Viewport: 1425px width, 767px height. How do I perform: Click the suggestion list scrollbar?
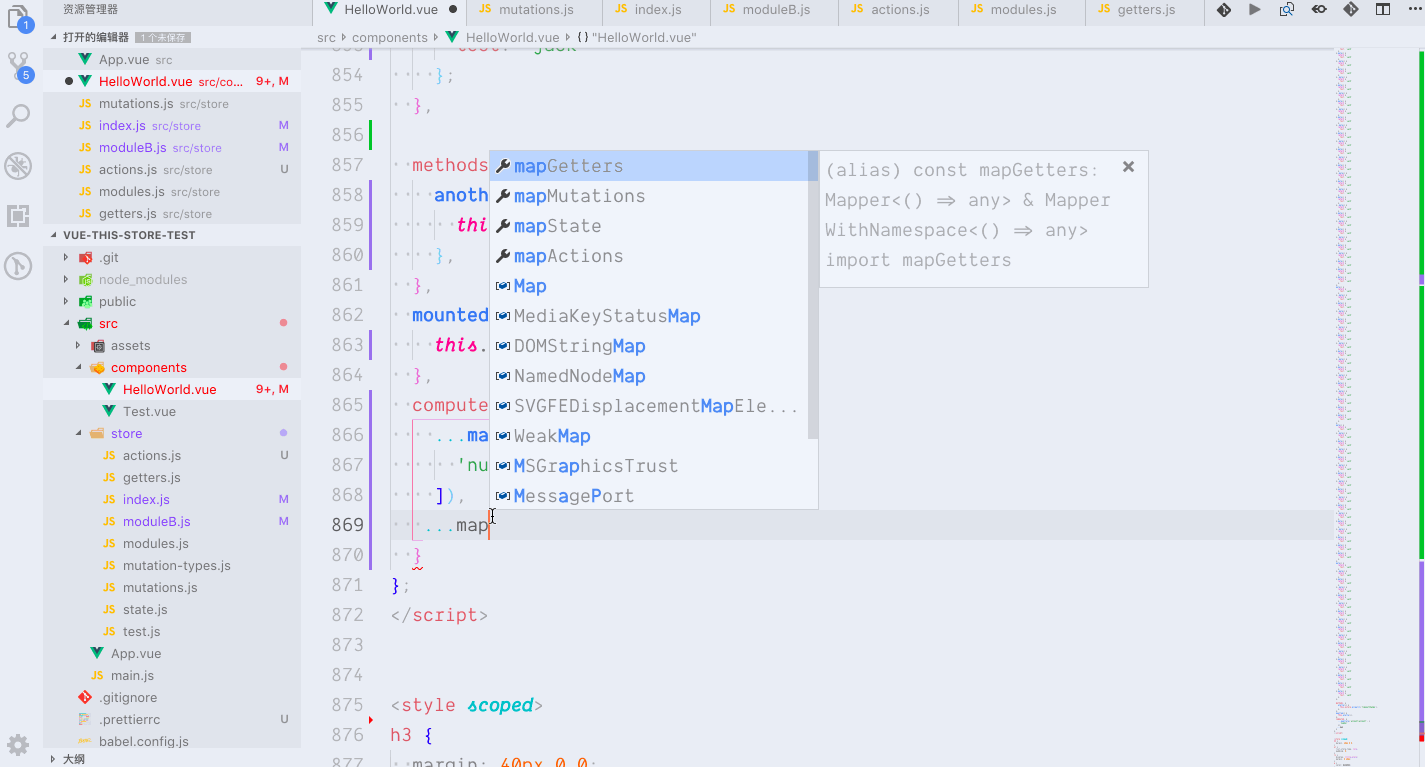(x=813, y=295)
